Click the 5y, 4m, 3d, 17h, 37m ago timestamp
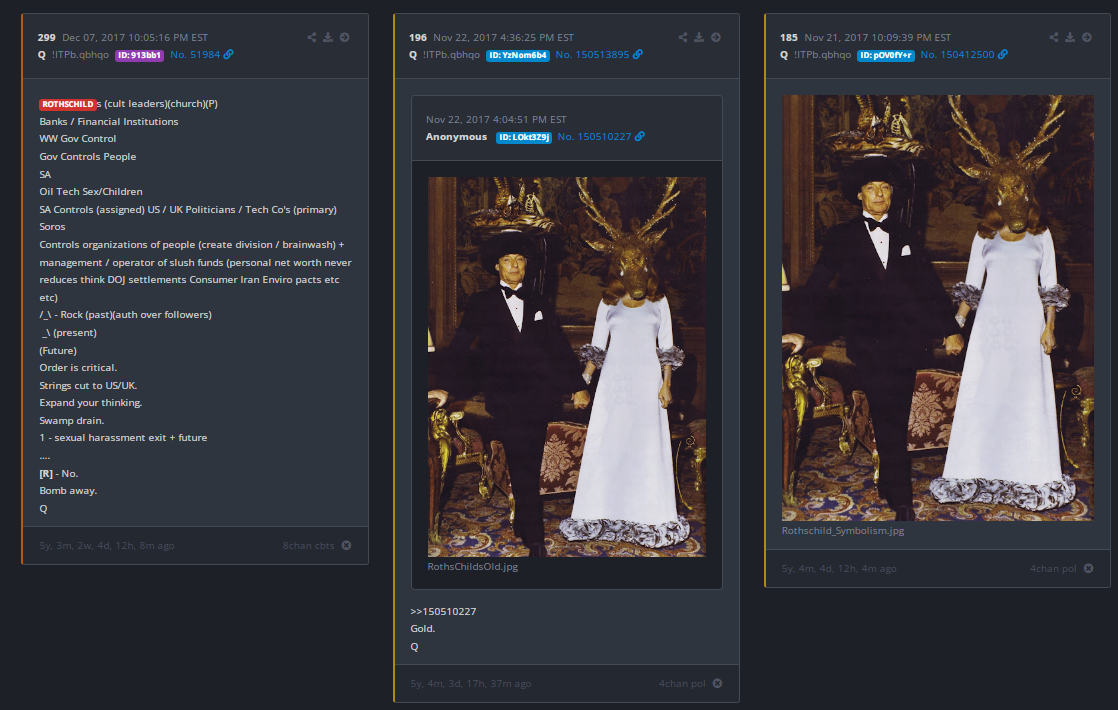The height and width of the screenshot is (710, 1118). pos(471,684)
